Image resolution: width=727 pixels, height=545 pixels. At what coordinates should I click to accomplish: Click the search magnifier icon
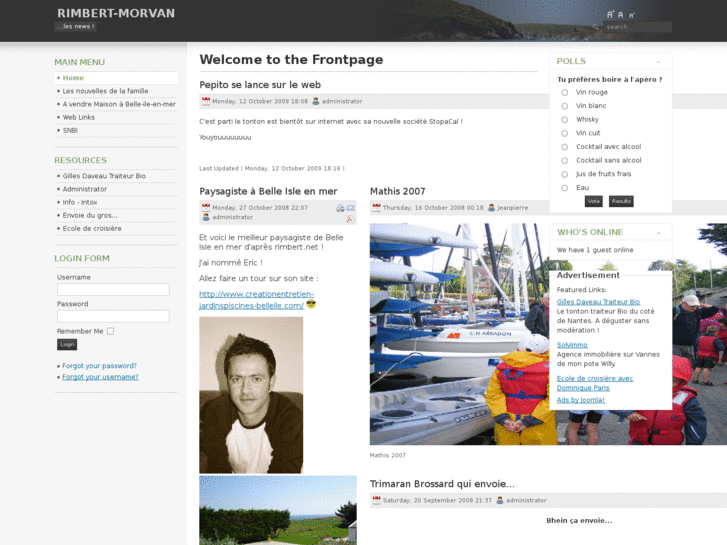pyautogui.click(x=595, y=27)
